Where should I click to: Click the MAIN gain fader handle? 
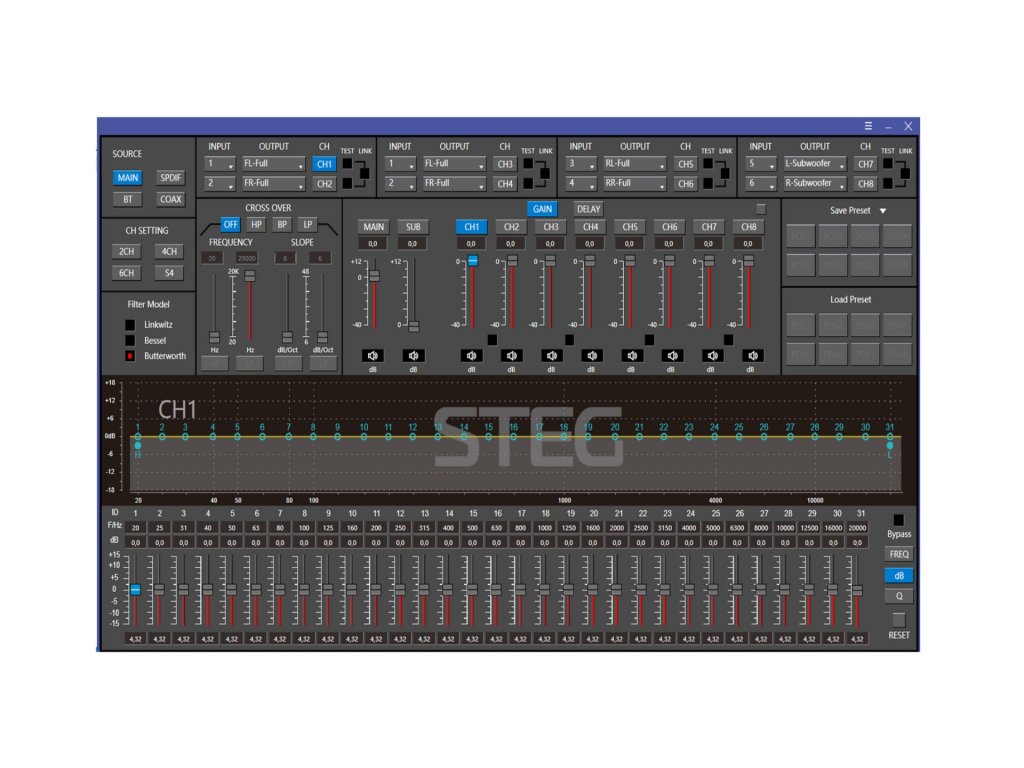click(x=374, y=277)
